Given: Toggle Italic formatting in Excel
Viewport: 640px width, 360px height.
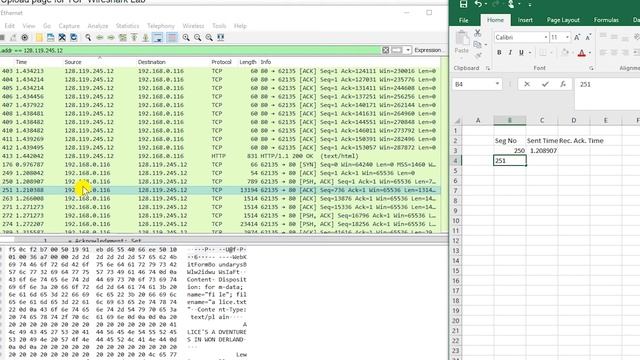Looking at the screenshot, I should pyautogui.click(x=510, y=53).
